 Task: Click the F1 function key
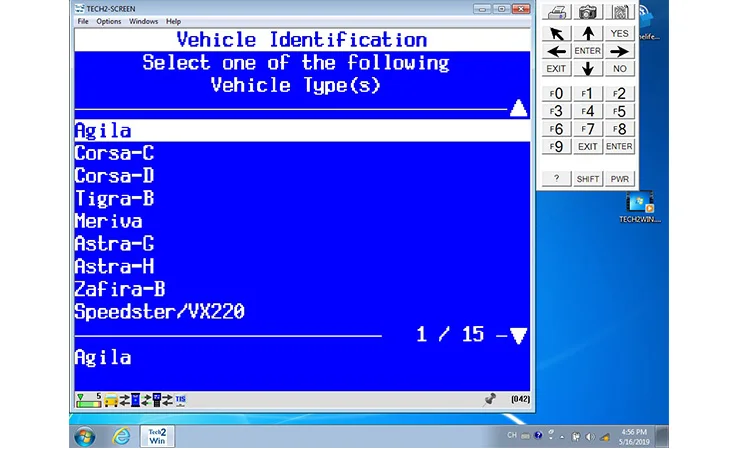(x=588, y=93)
